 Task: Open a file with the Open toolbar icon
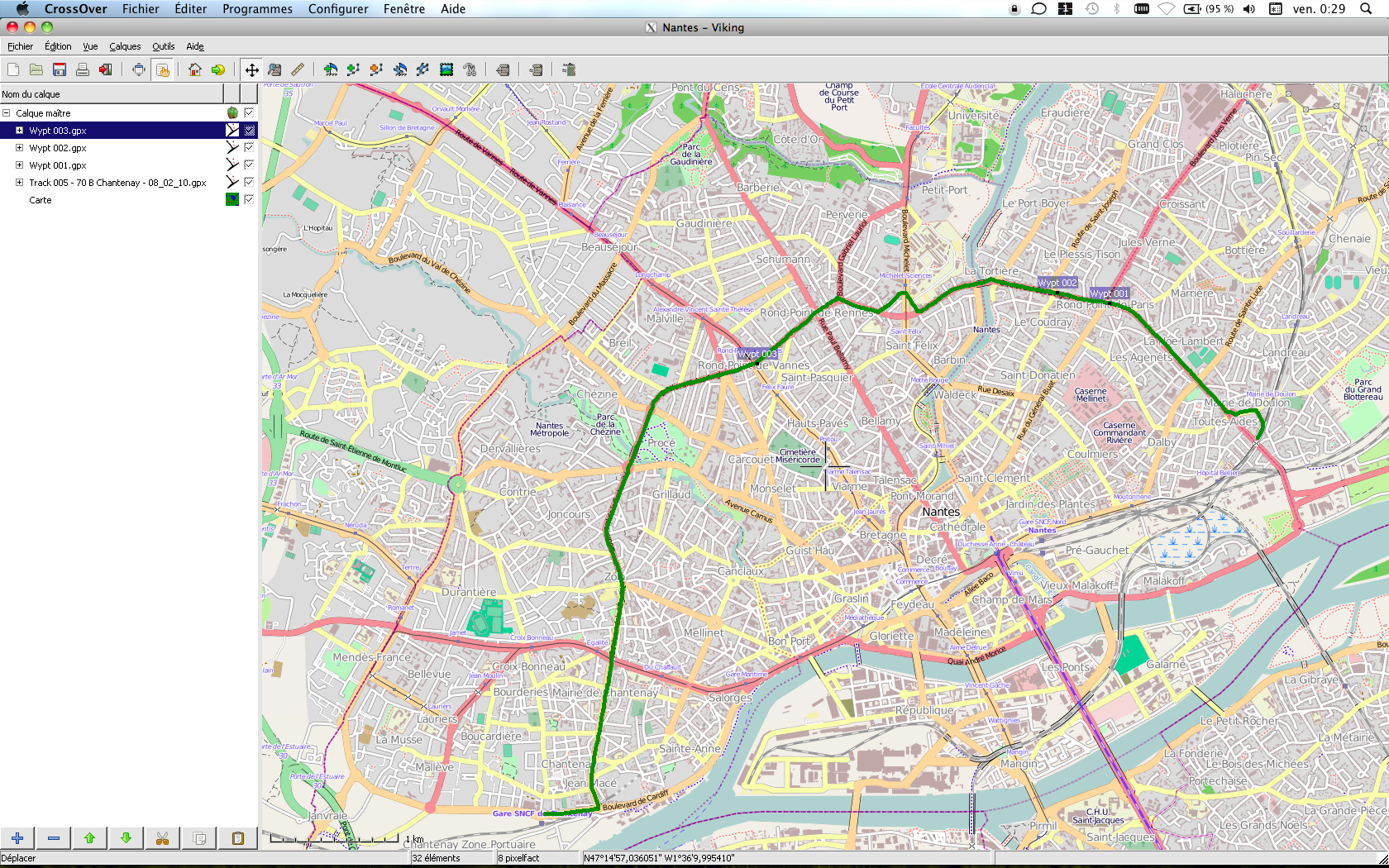coord(36,69)
